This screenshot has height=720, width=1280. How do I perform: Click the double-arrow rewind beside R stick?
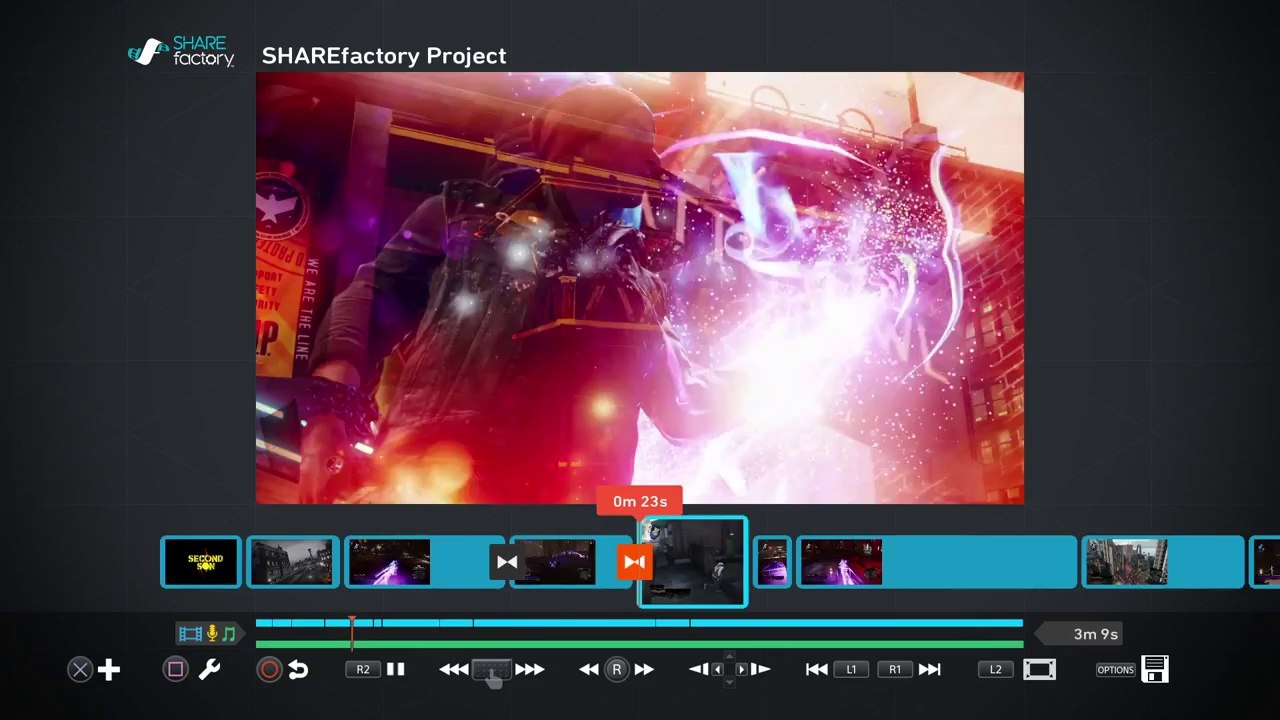point(589,670)
